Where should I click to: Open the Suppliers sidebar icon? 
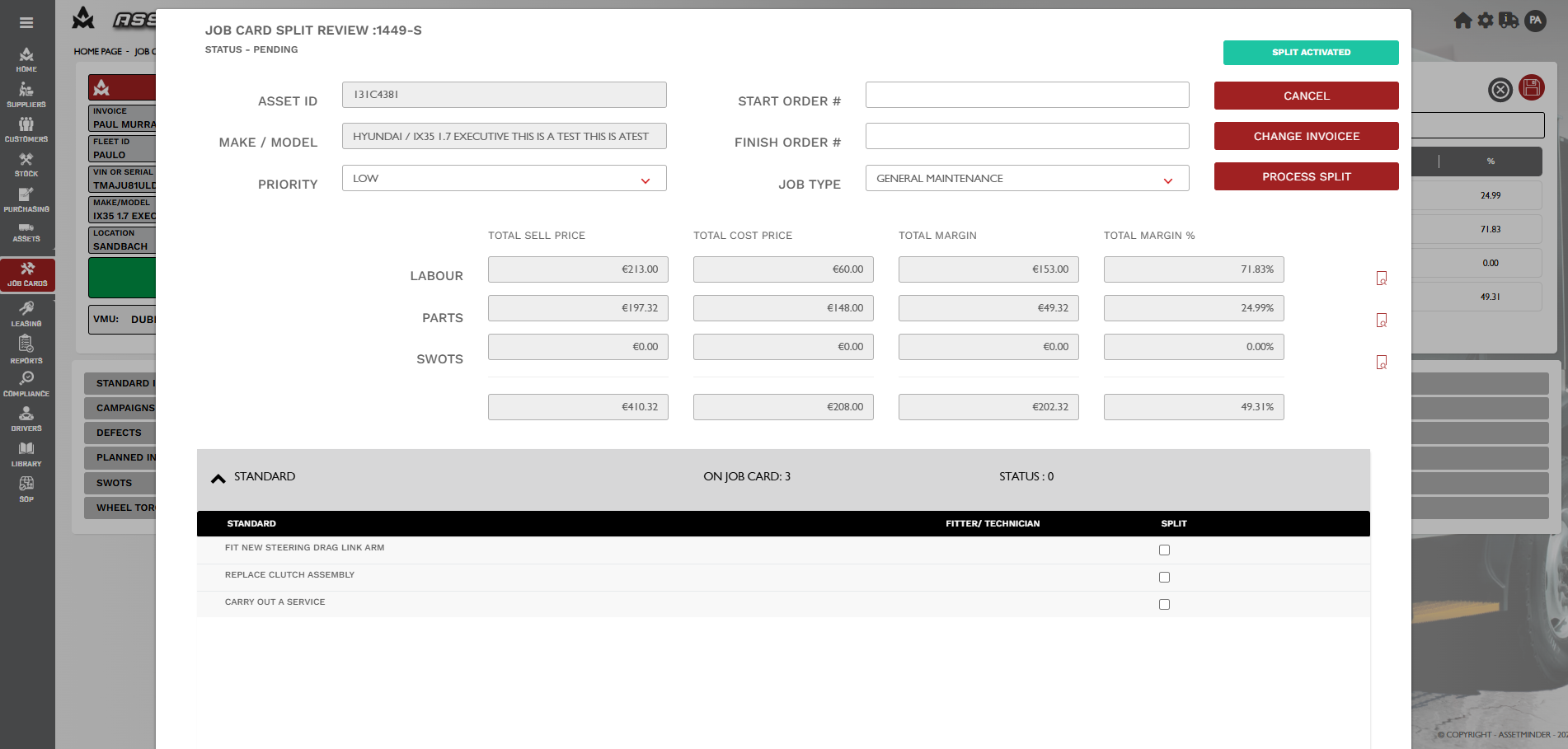coord(26,95)
